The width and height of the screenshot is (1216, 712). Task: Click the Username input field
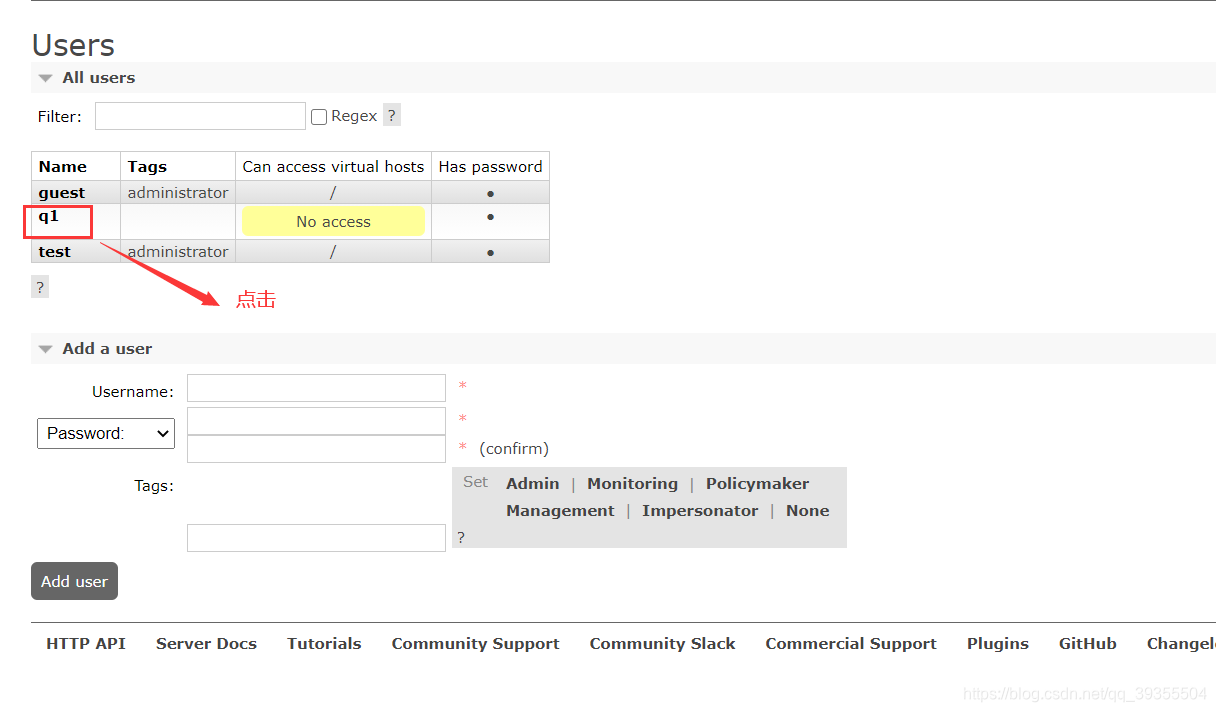[316, 388]
